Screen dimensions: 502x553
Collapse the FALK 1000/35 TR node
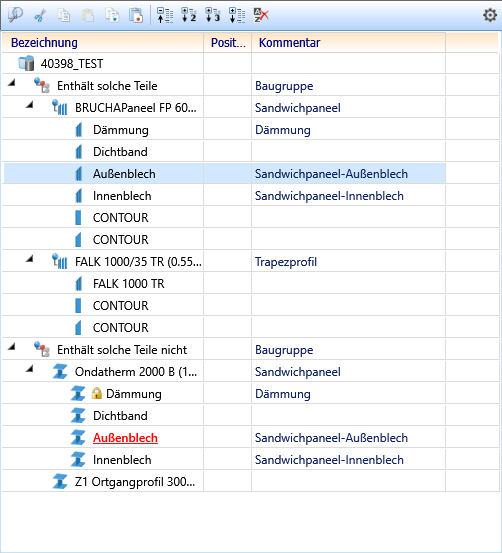click(x=30, y=259)
